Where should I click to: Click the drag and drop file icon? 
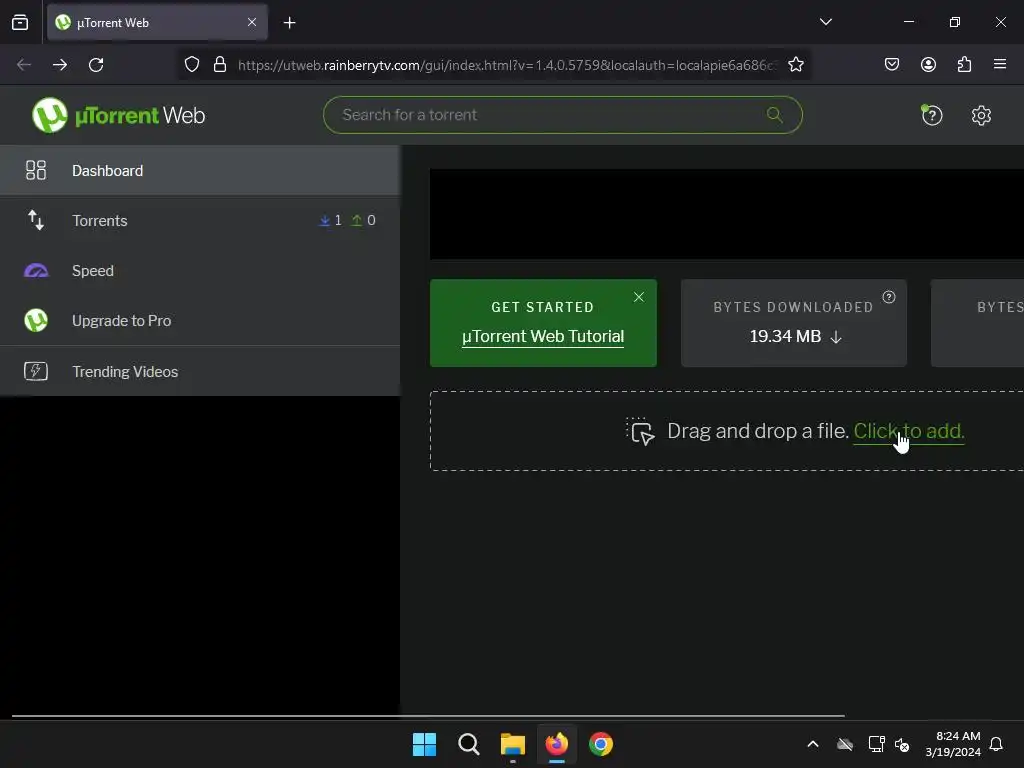(640, 431)
